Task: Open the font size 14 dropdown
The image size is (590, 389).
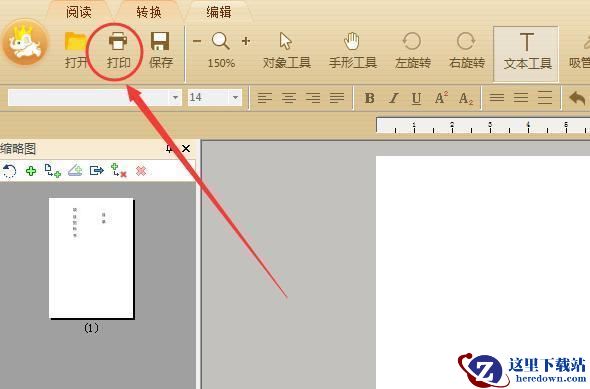Action: [x=236, y=97]
